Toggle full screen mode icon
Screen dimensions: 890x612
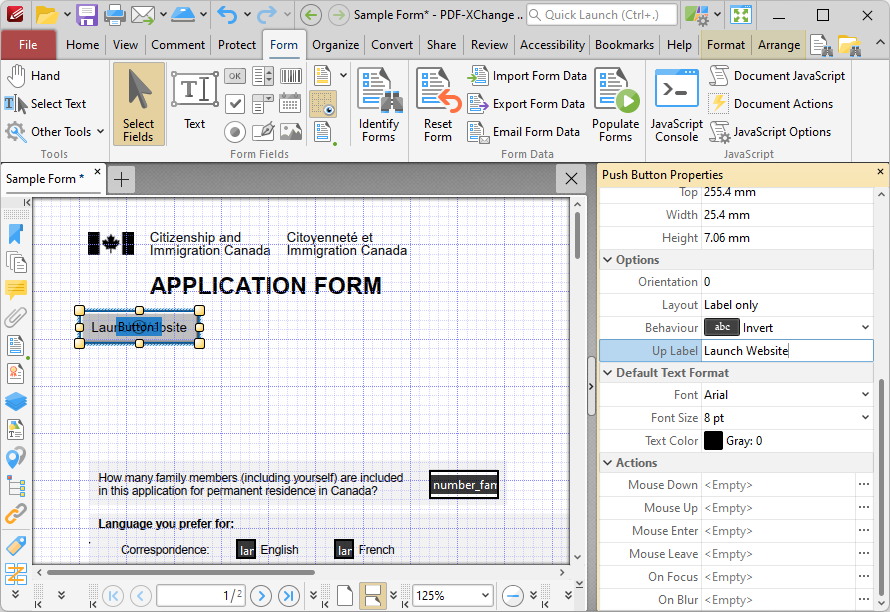(x=741, y=15)
